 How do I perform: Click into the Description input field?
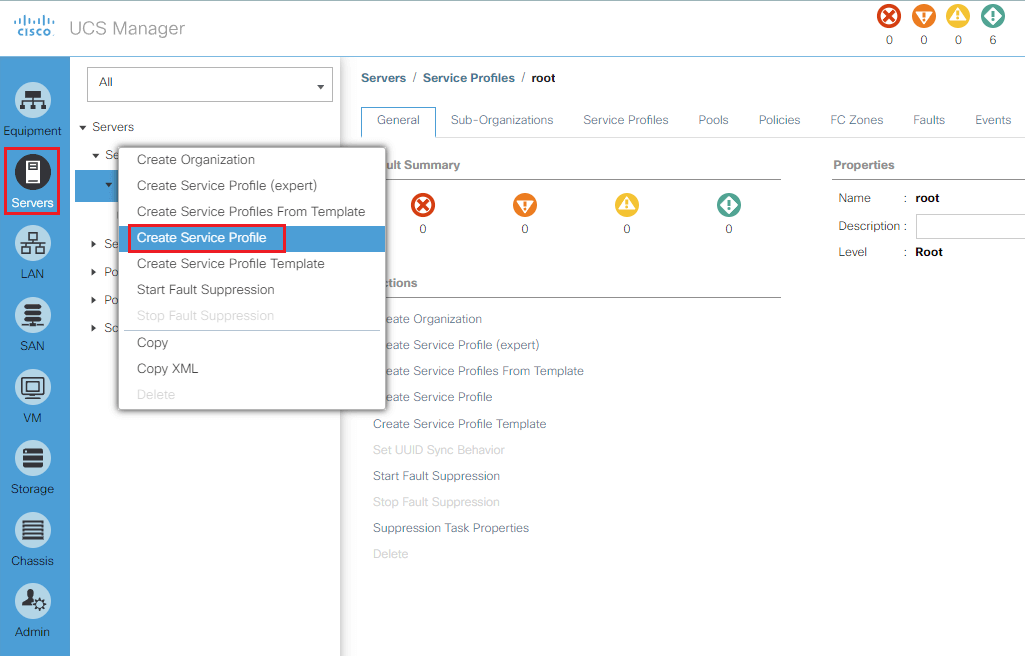pos(970,227)
